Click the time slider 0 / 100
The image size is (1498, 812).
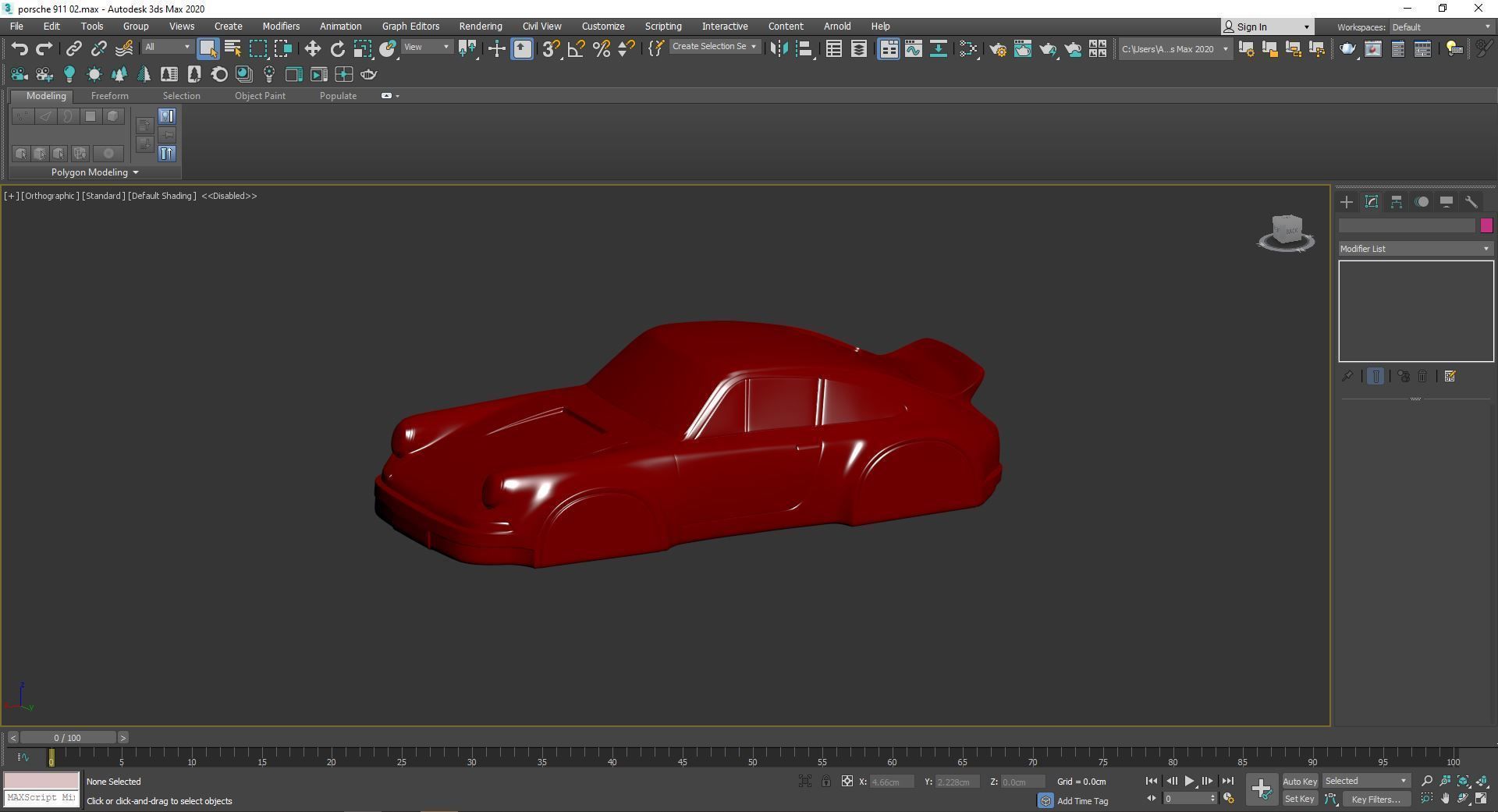68,738
